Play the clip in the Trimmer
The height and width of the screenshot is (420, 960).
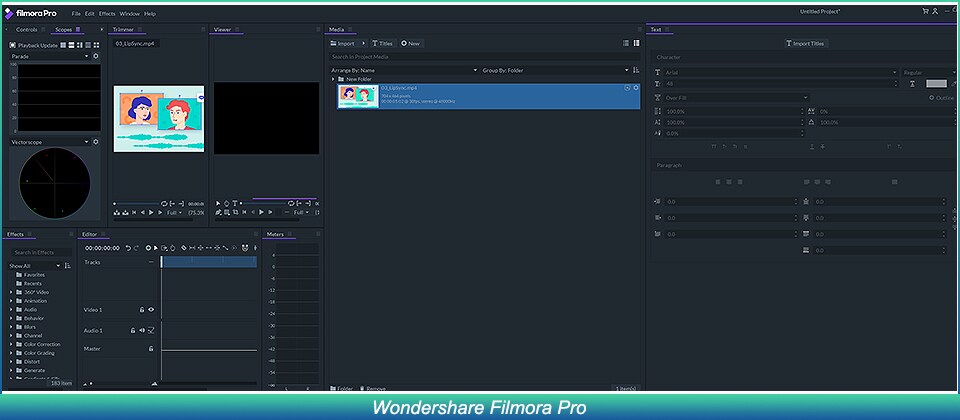pyautogui.click(x=151, y=212)
